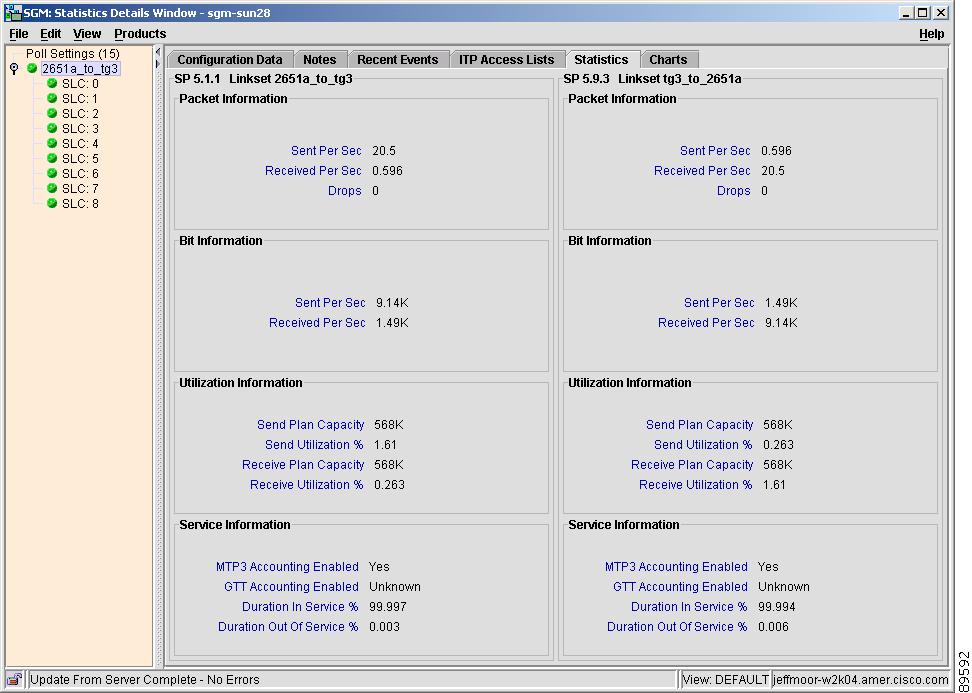Click the 99.997 Duration In Service value

pyautogui.click(x=388, y=606)
